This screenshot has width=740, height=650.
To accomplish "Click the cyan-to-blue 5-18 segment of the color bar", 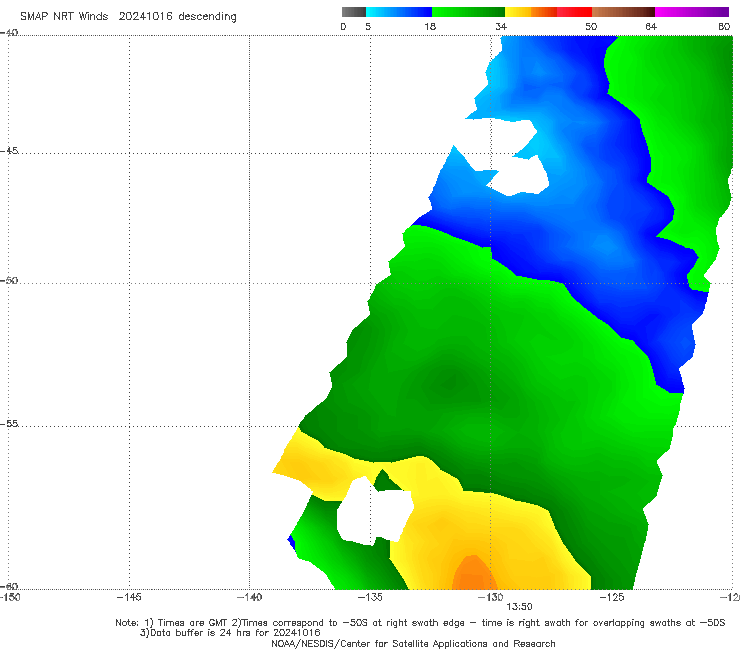I will (399, 12).
